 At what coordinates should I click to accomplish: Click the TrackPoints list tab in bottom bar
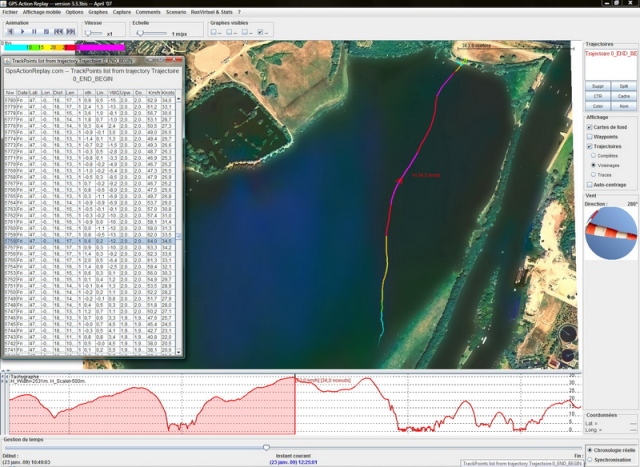pyautogui.click(x=522, y=463)
